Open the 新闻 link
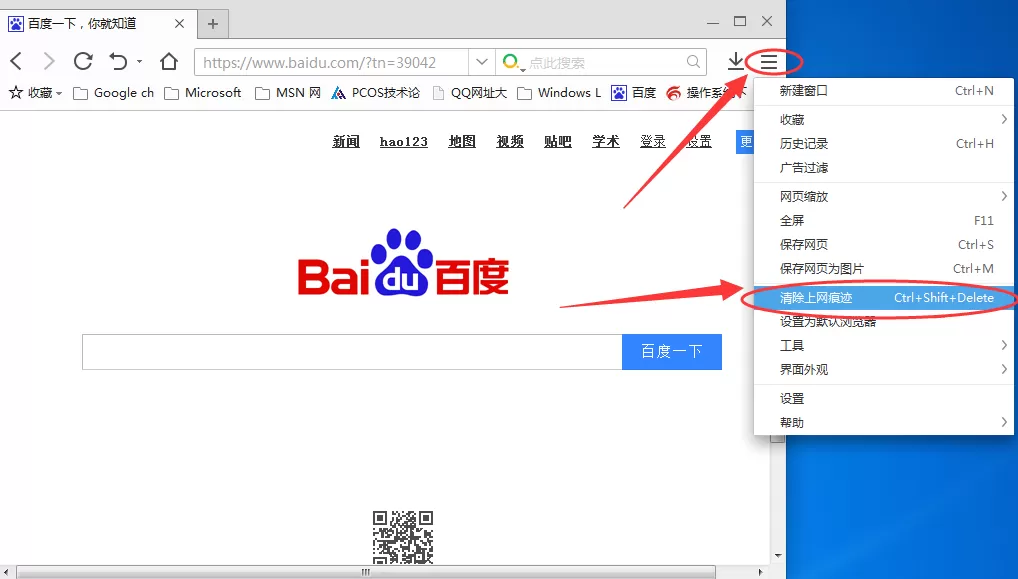This screenshot has width=1018, height=579. [x=346, y=141]
